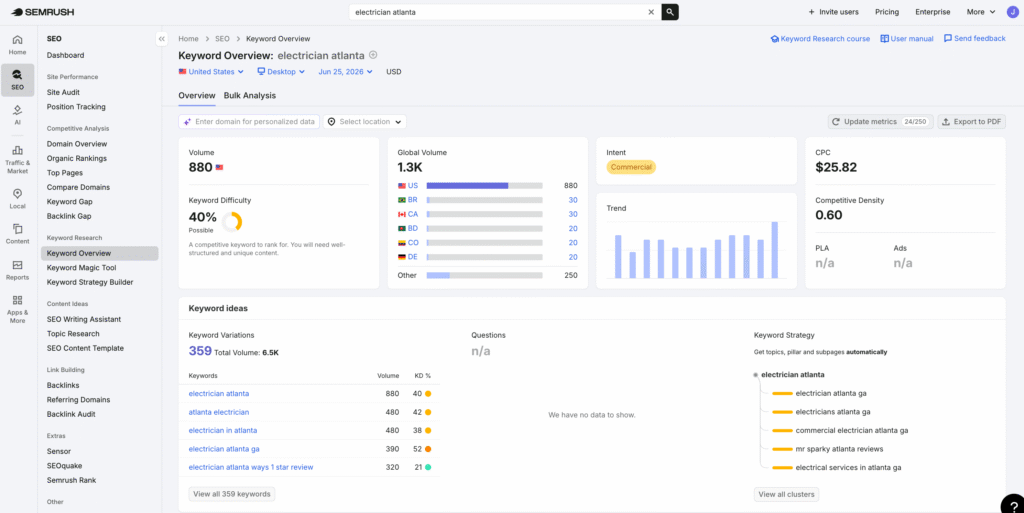This screenshot has width=1024, height=513.
Task: Click the Commercial intent badge
Action: point(631,167)
